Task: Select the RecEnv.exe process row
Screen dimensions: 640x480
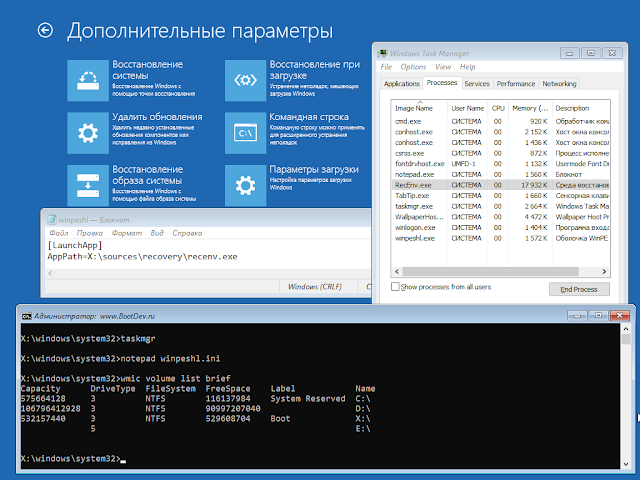Action: 500,185
